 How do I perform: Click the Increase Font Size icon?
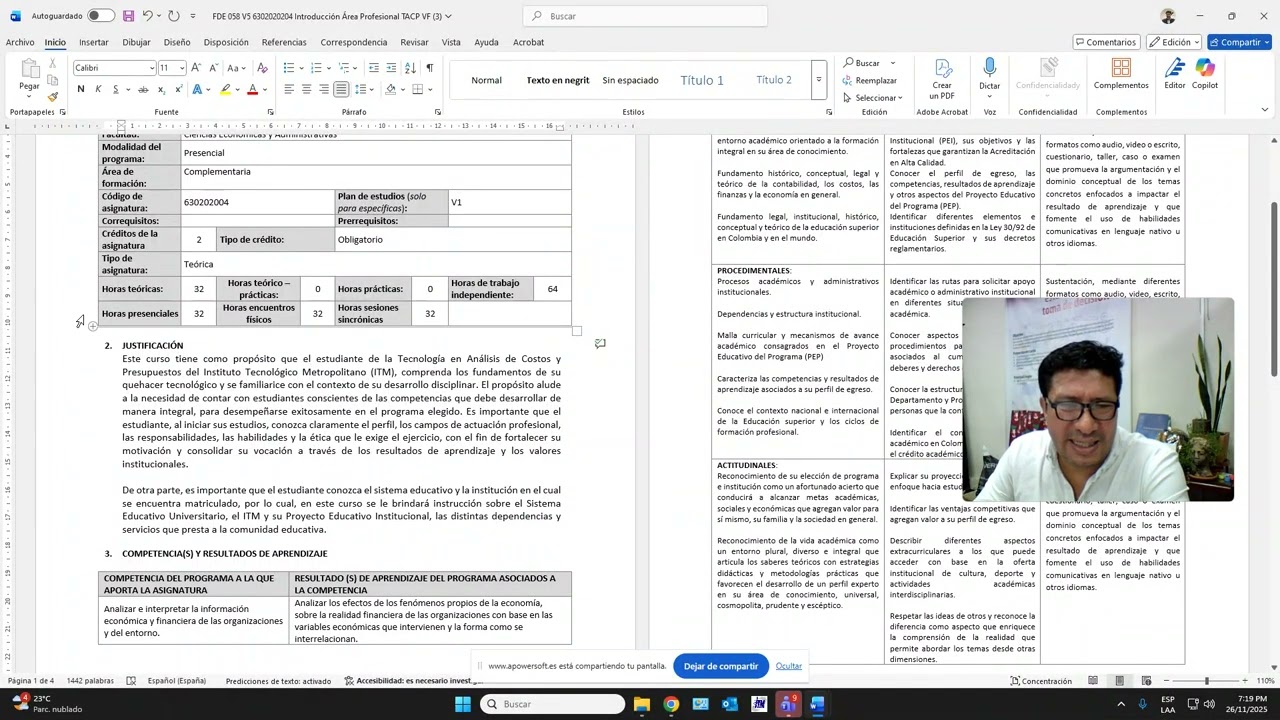click(x=196, y=68)
